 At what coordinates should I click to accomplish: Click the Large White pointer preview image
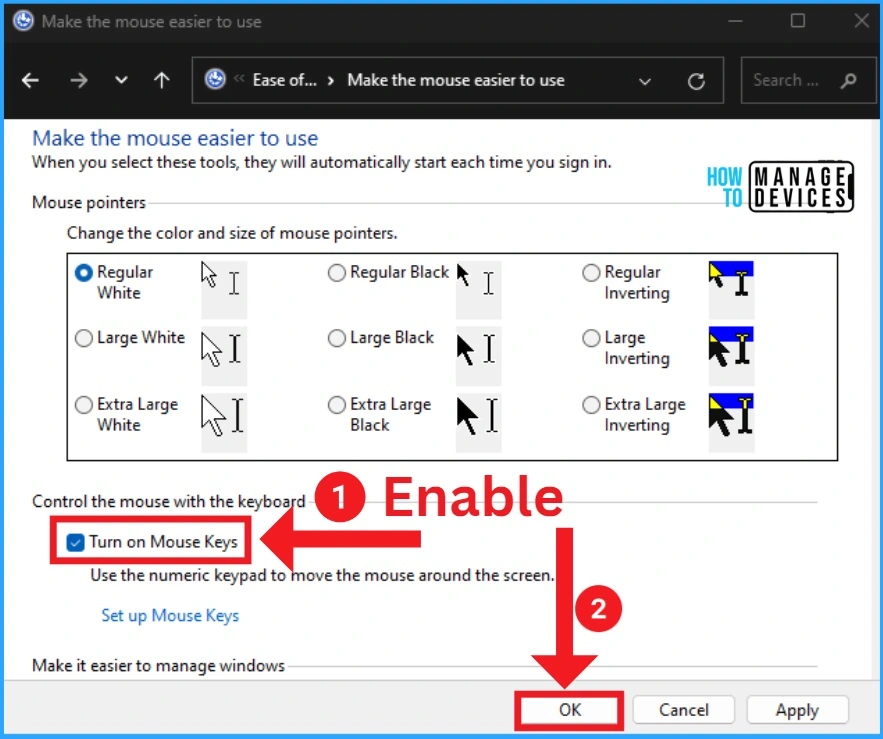224,355
